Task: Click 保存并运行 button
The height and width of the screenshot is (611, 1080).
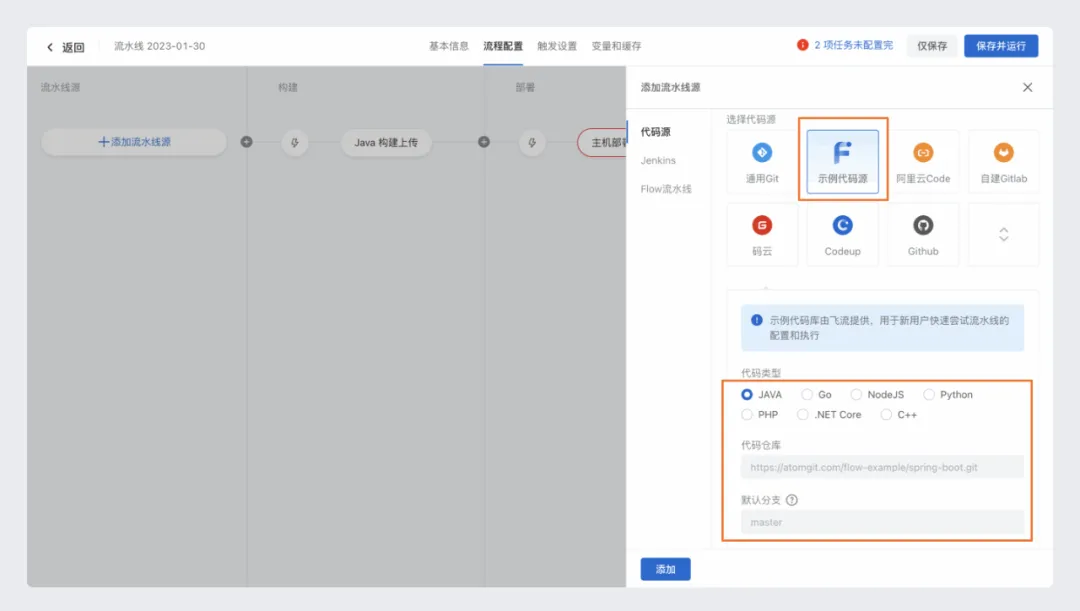Action: tap(1001, 46)
